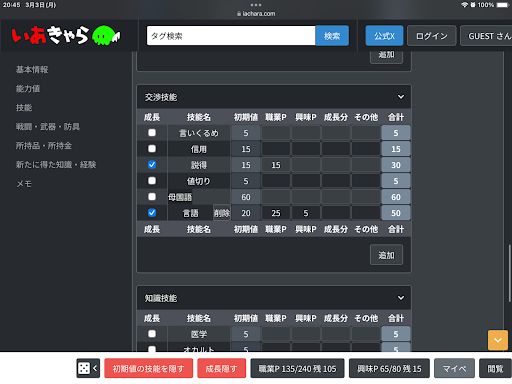Uncheck the 説得 growth checkbox

click(152, 165)
